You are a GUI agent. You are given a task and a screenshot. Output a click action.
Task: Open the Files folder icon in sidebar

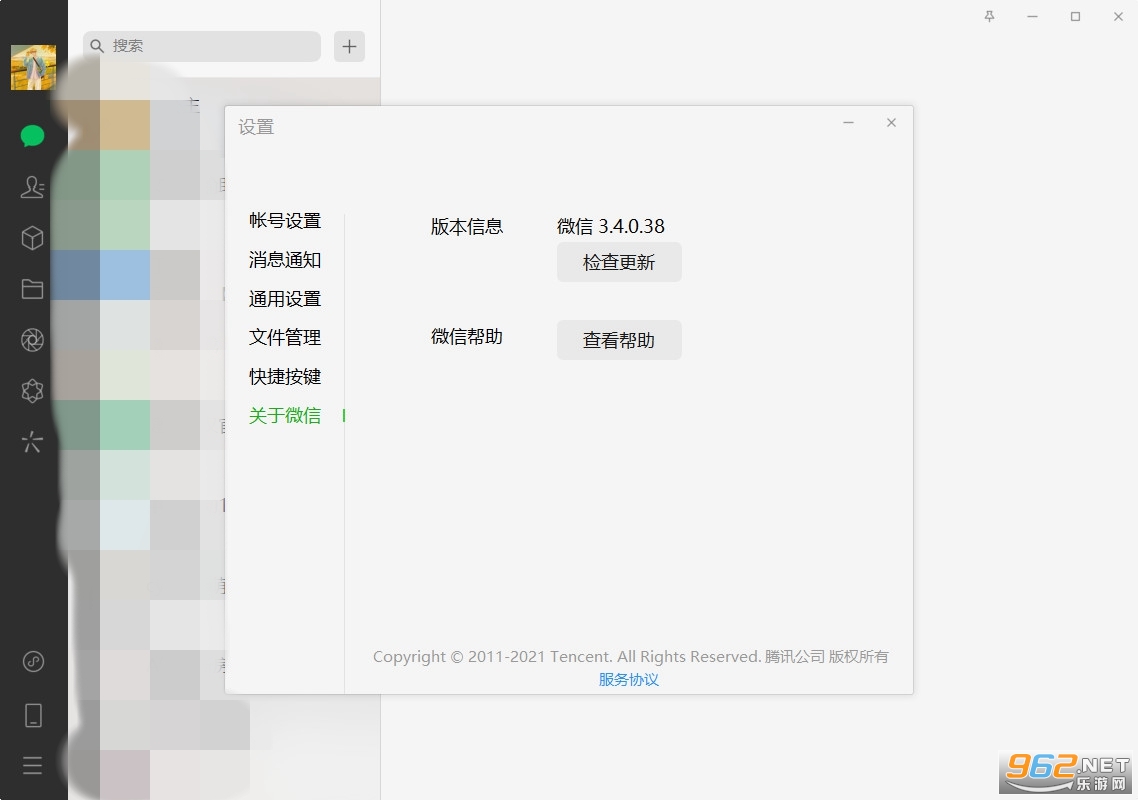(x=32, y=289)
